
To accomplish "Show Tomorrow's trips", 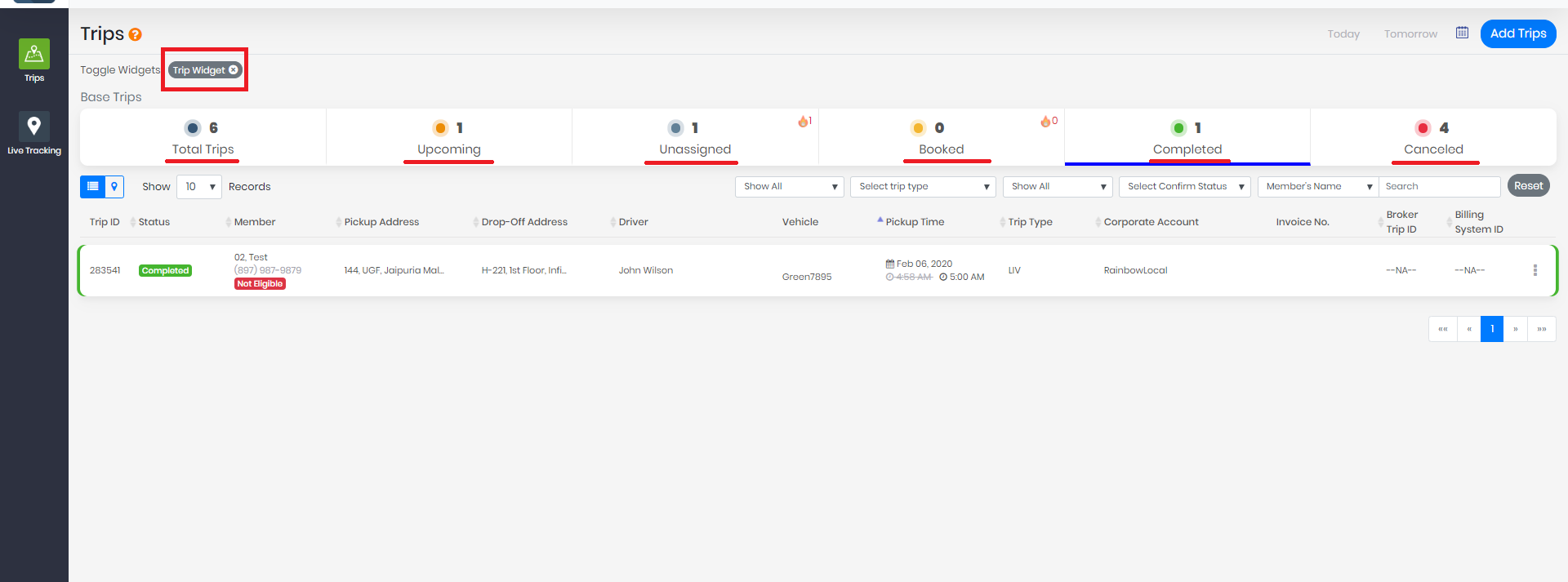I will tap(1410, 33).
